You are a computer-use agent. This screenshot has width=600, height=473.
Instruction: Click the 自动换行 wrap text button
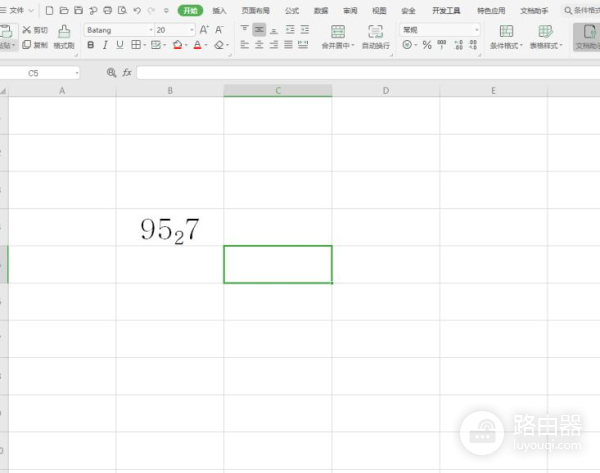(x=376, y=37)
